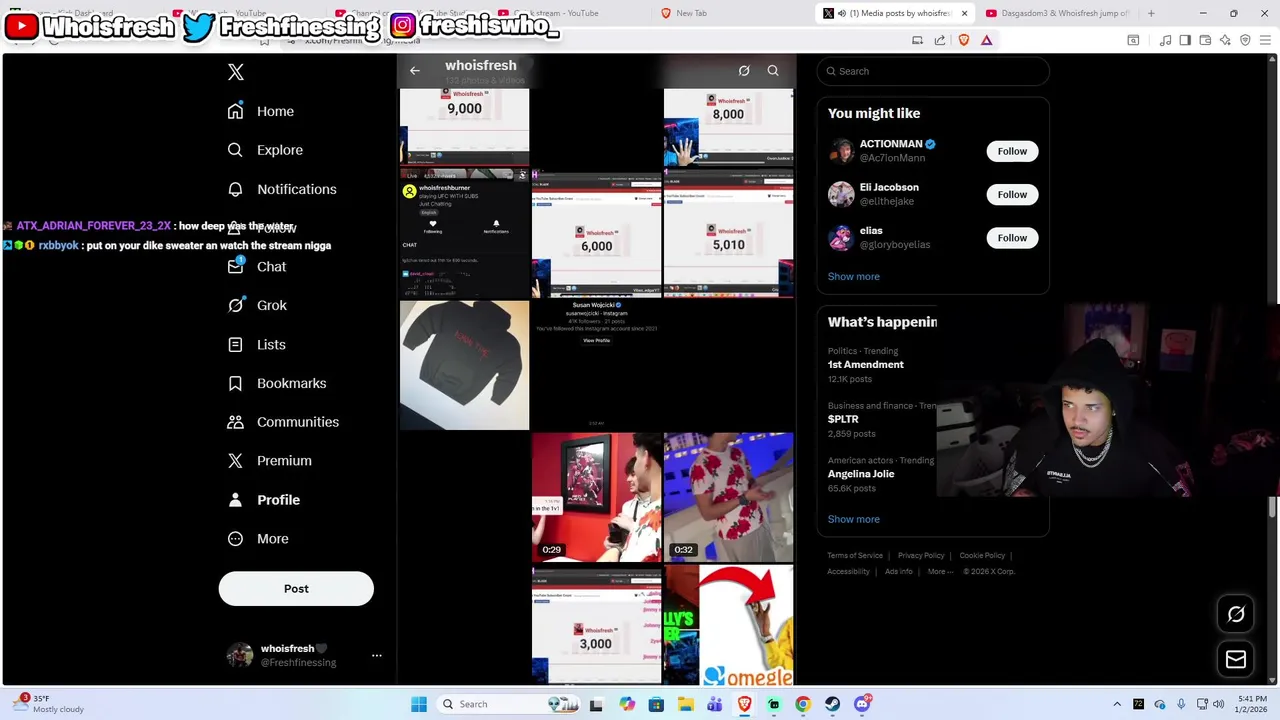Open account menu dots beside whoisfresh

[x=377, y=656]
